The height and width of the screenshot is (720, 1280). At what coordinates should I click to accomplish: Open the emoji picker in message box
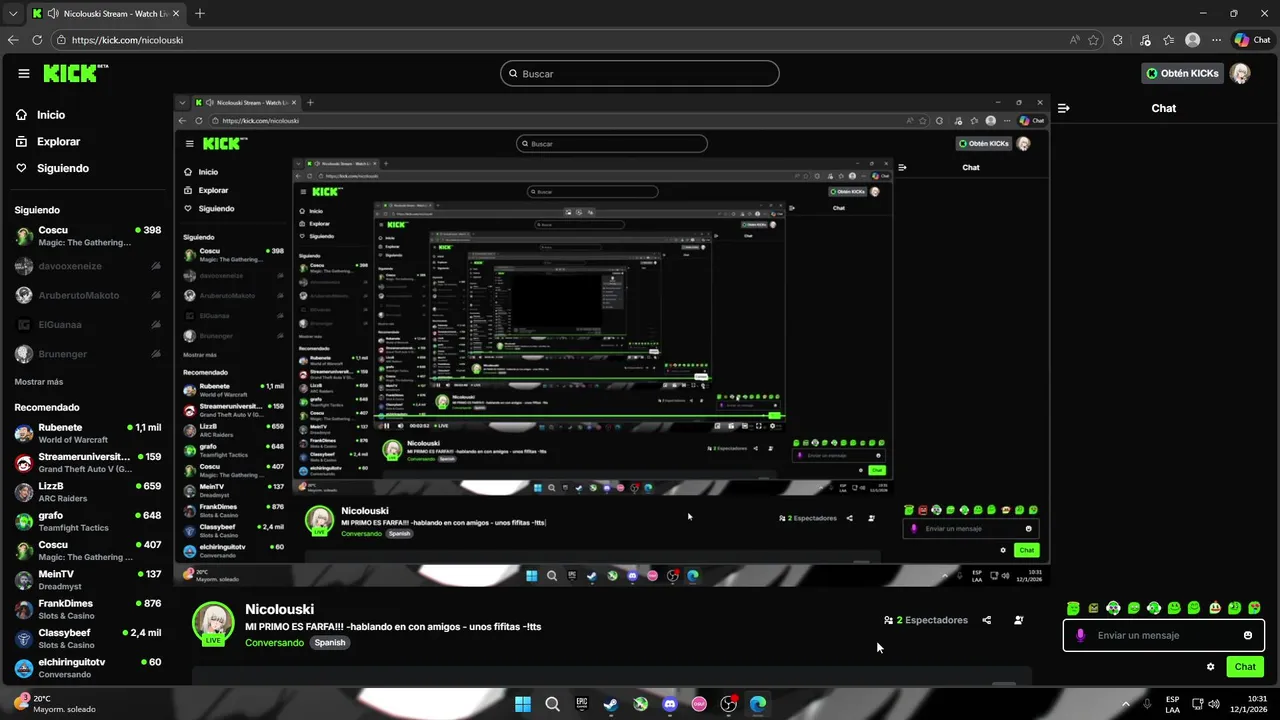click(1248, 635)
